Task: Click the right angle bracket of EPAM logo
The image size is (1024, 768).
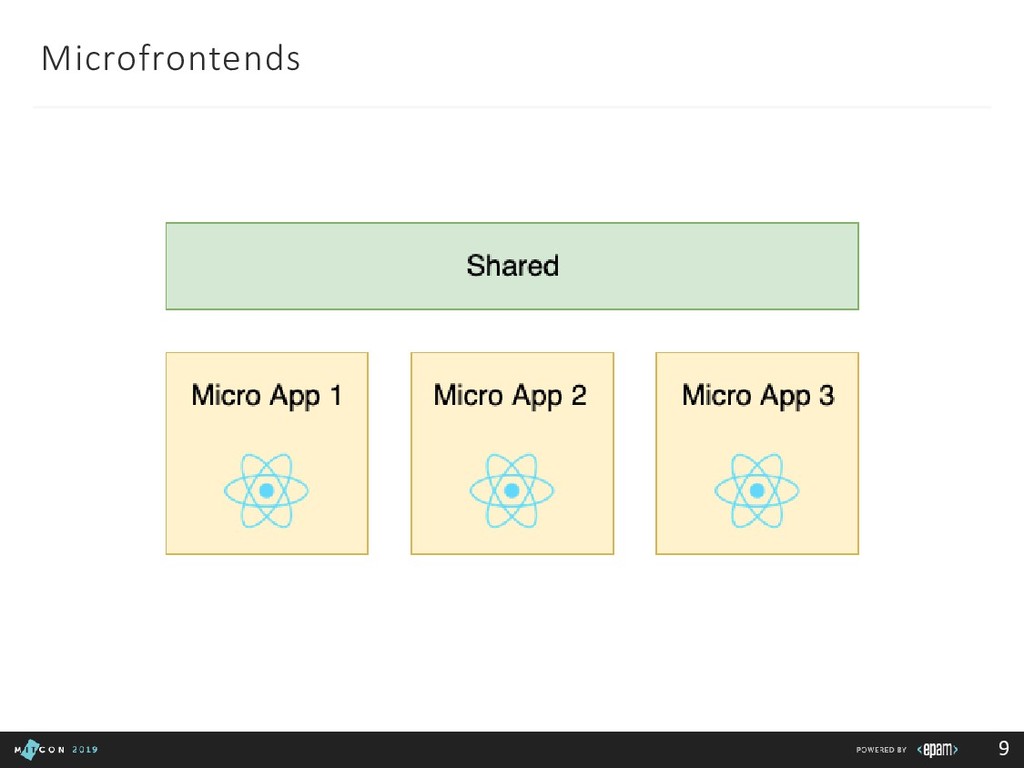Action: [x=957, y=749]
